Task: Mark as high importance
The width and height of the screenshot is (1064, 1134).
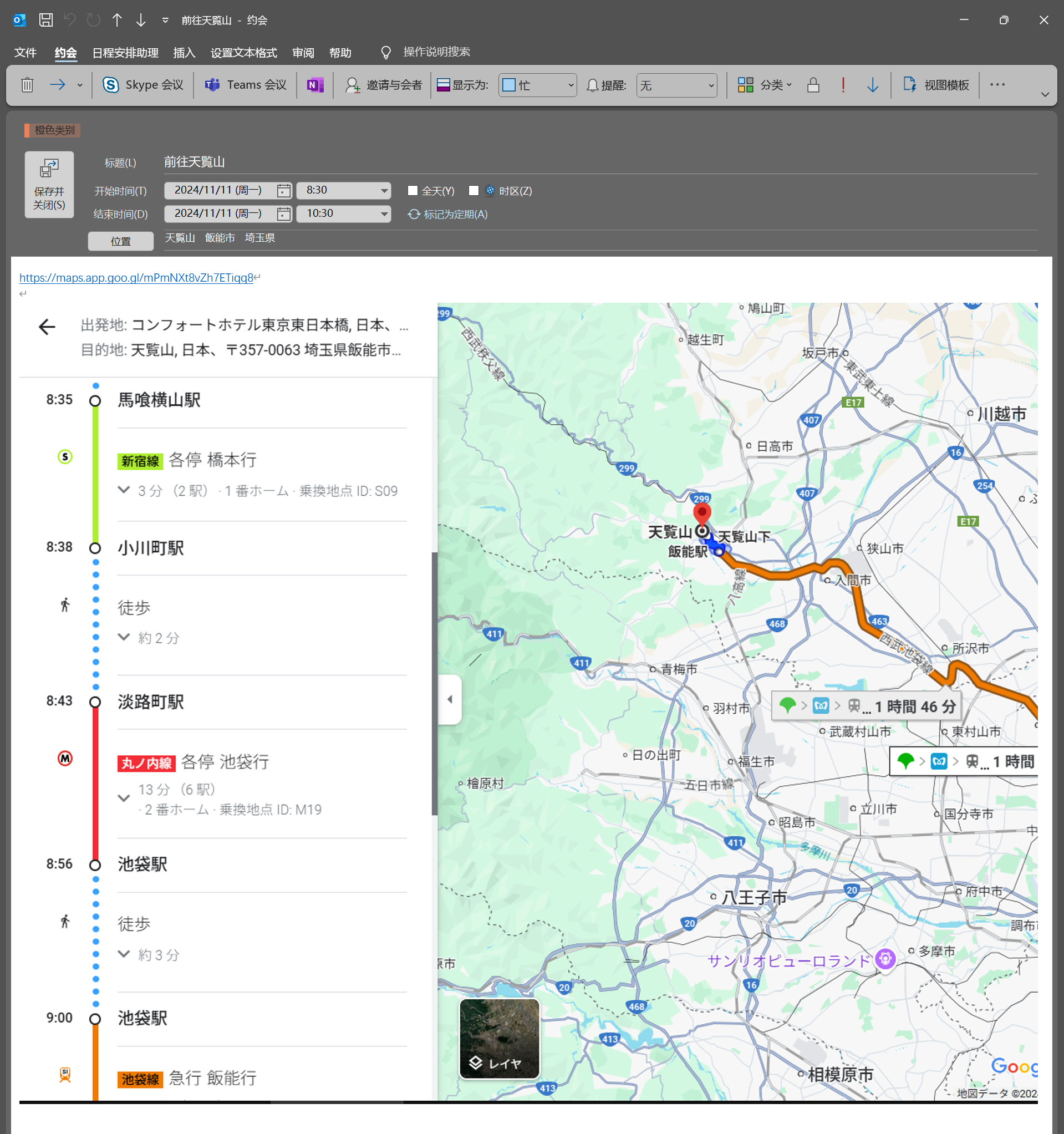Action: click(843, 85)
